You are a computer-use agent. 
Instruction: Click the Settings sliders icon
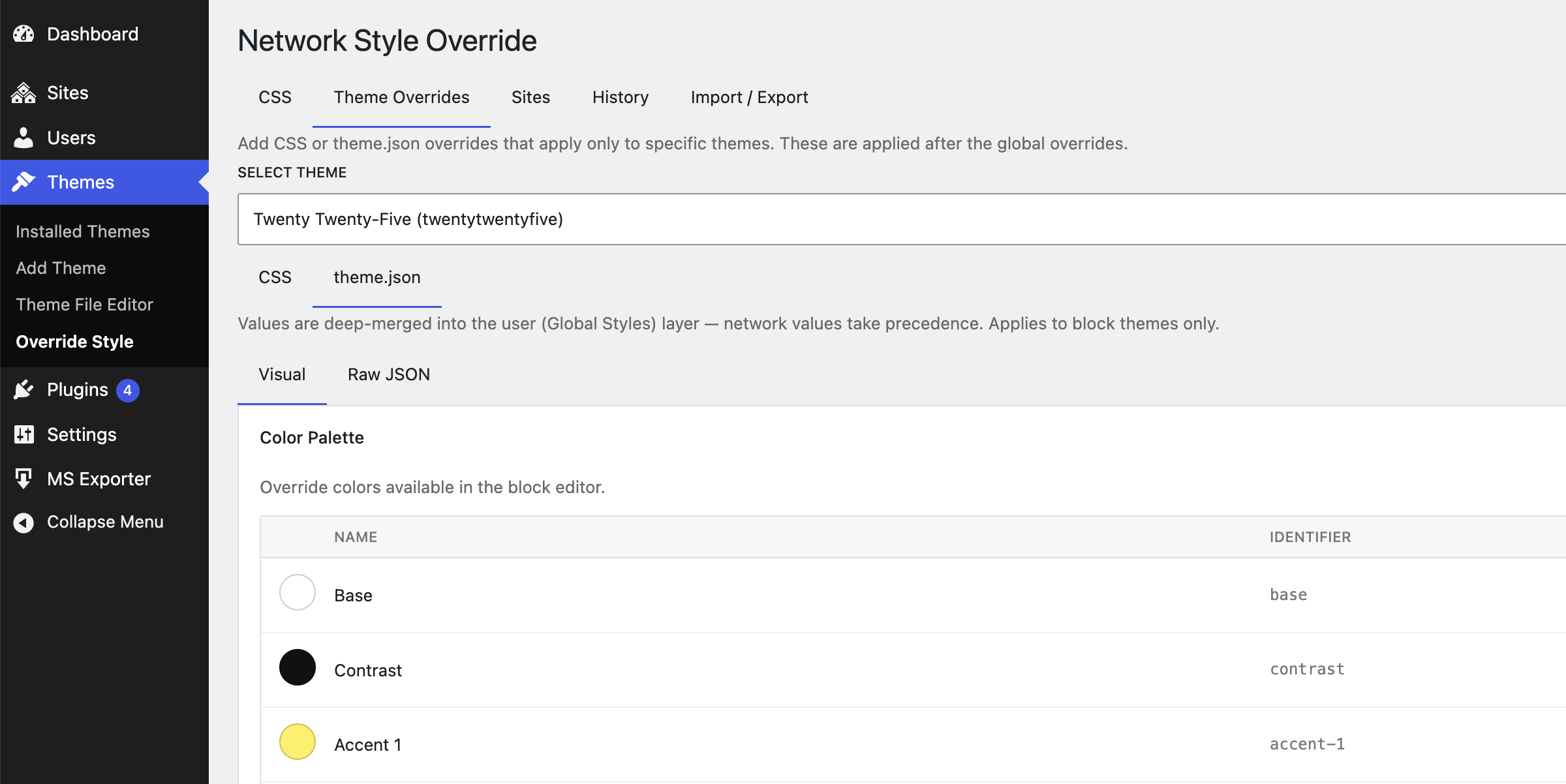[23, 434]
